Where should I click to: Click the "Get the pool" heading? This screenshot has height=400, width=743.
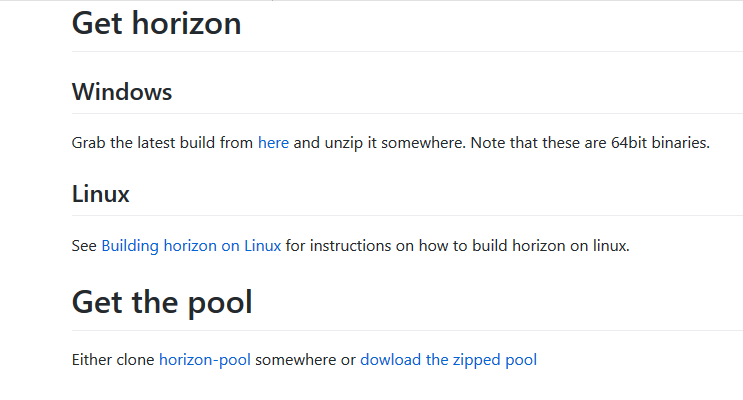coord(162,302)
